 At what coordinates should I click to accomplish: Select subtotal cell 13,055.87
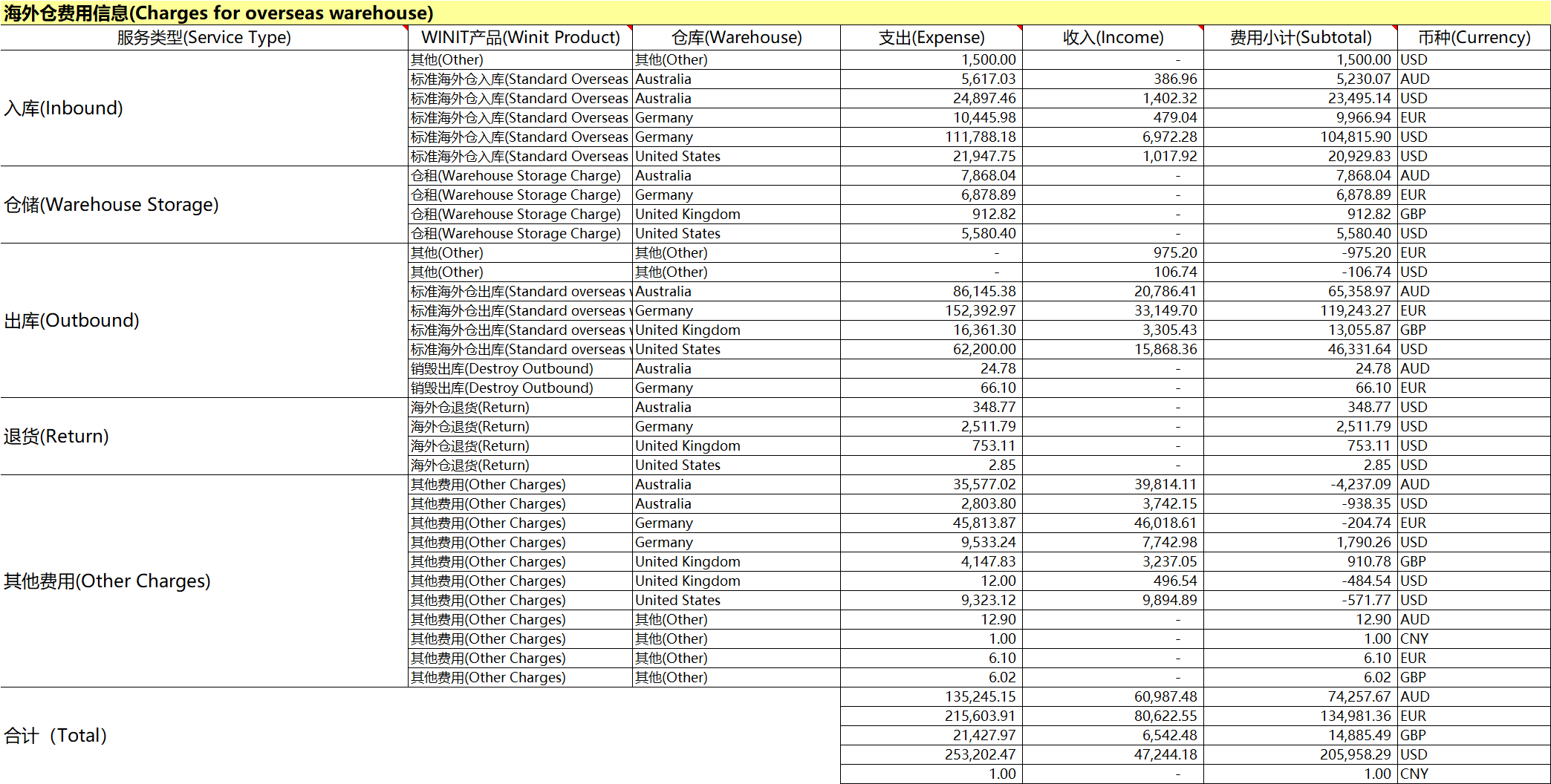click(x=1301, y=330)
